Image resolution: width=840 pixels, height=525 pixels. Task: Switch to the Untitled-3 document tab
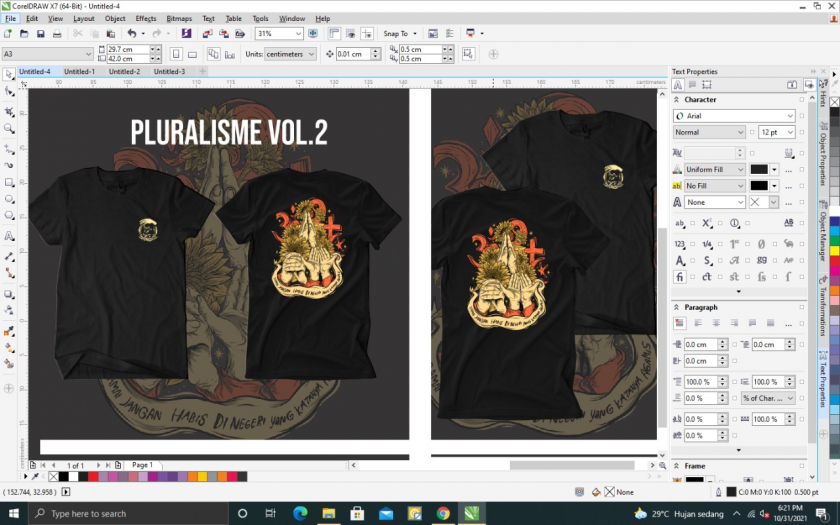coord(169,71)
